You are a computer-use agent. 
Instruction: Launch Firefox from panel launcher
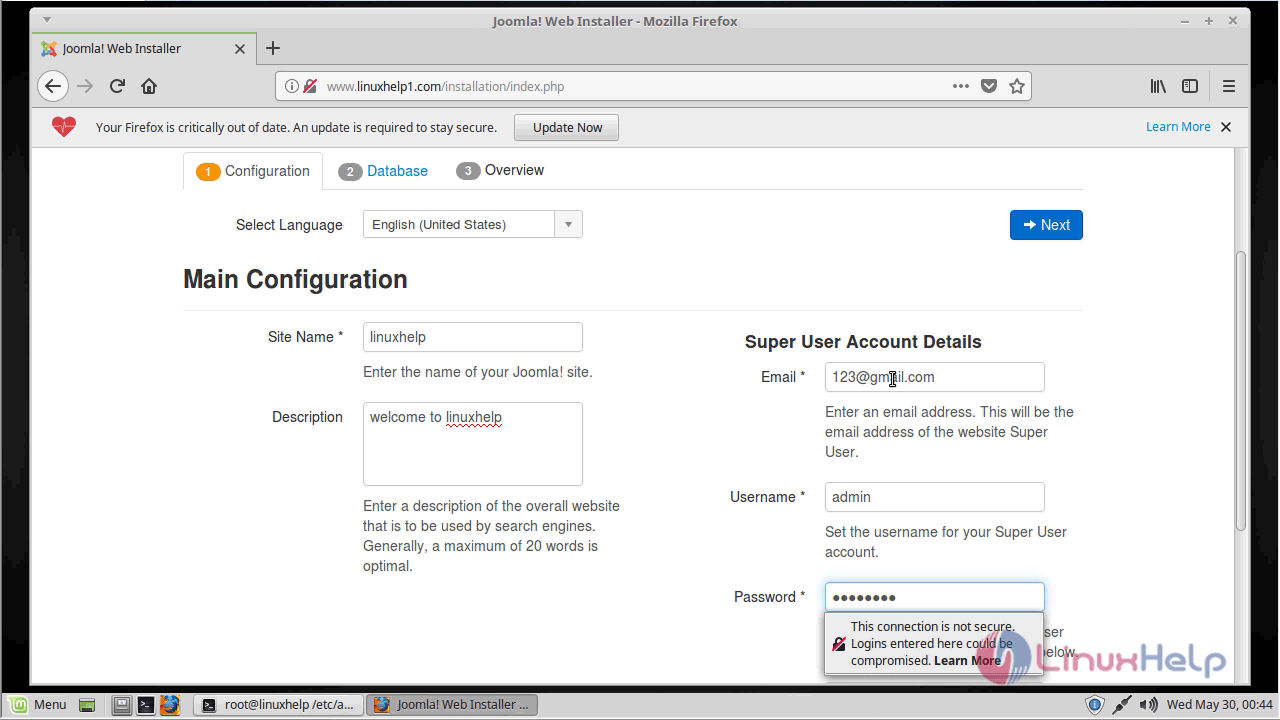tap(169, 704)
